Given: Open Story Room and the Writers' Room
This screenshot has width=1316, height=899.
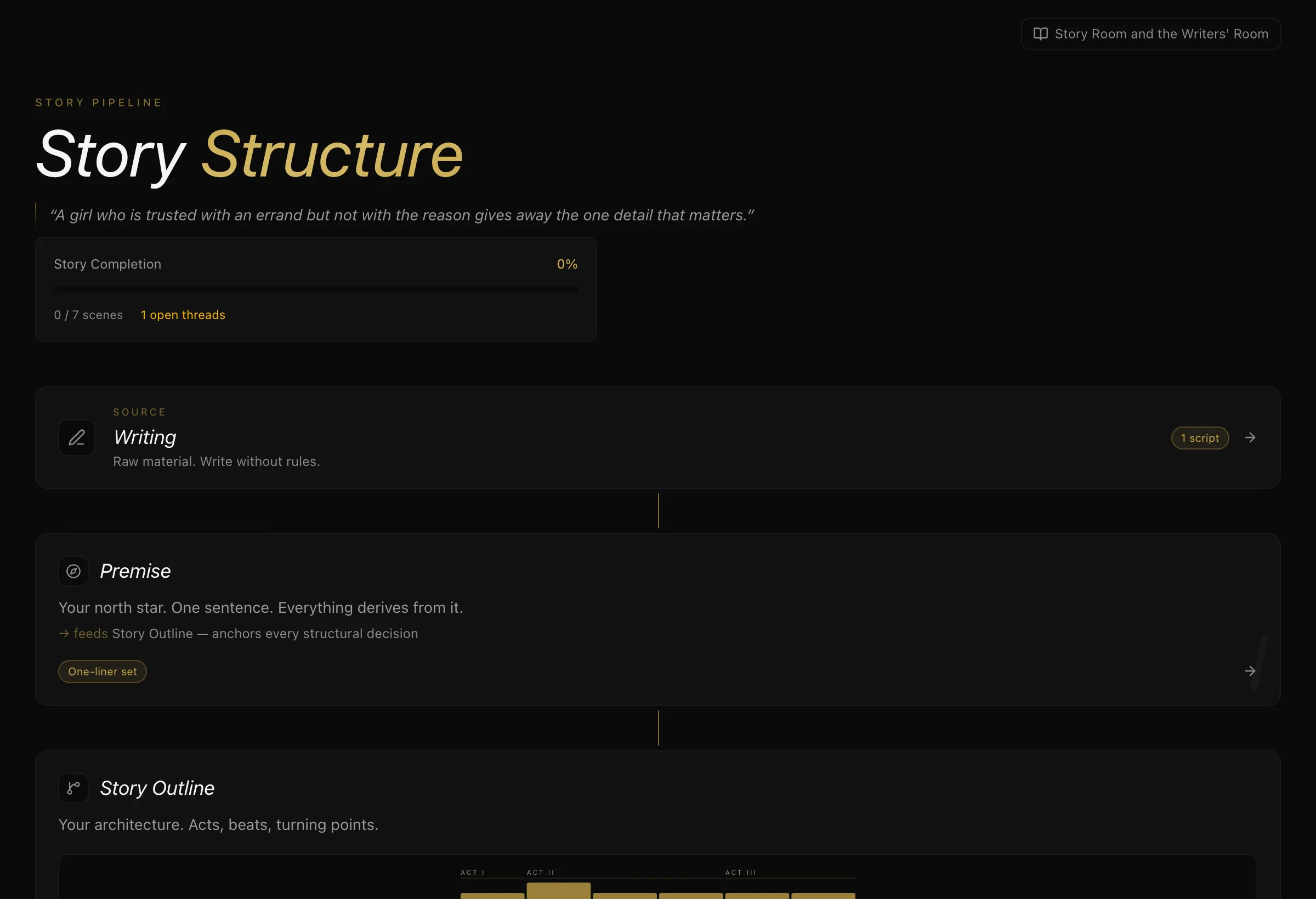Looking at the screenshot, I should 1150,34.
